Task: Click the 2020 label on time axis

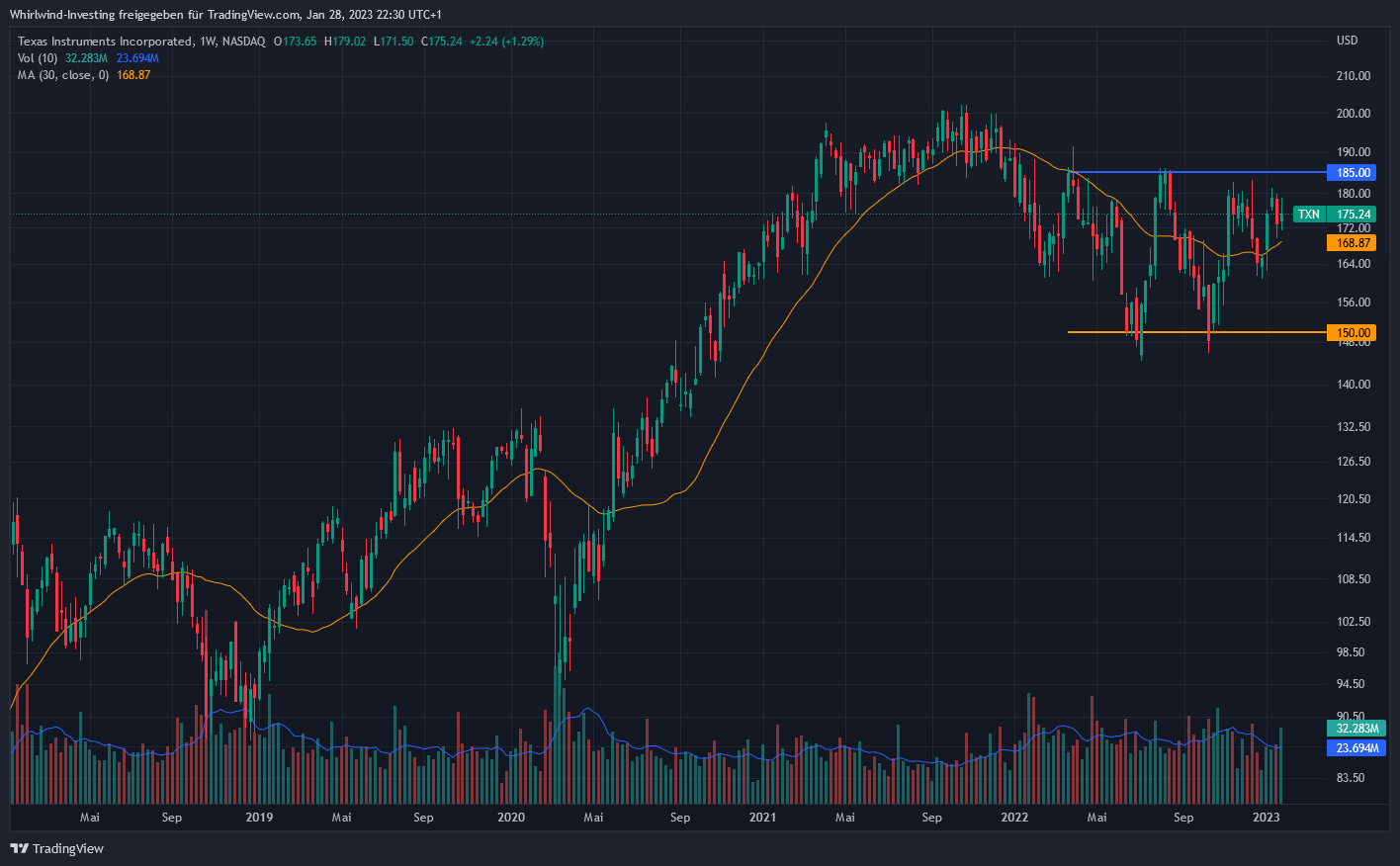Action: point(511,818)
